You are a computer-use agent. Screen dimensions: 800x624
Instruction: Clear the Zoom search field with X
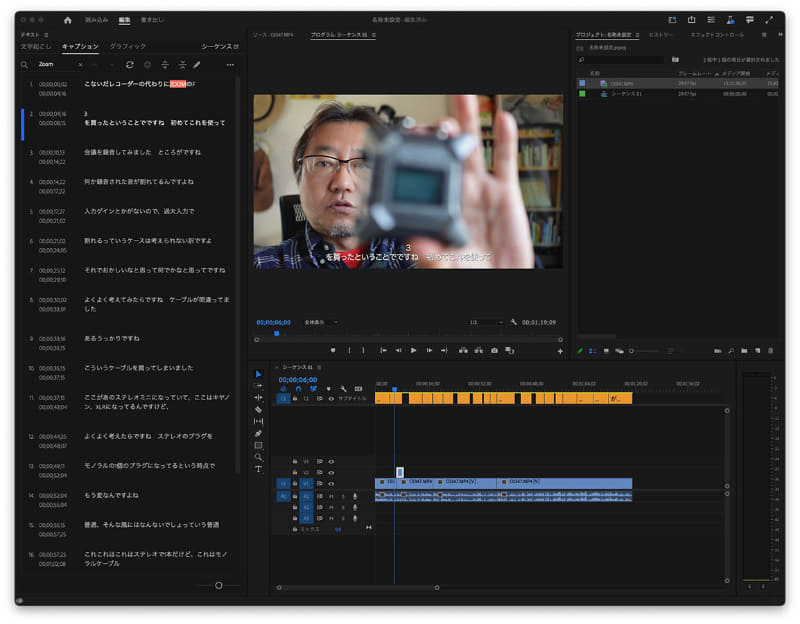point(80,65)
